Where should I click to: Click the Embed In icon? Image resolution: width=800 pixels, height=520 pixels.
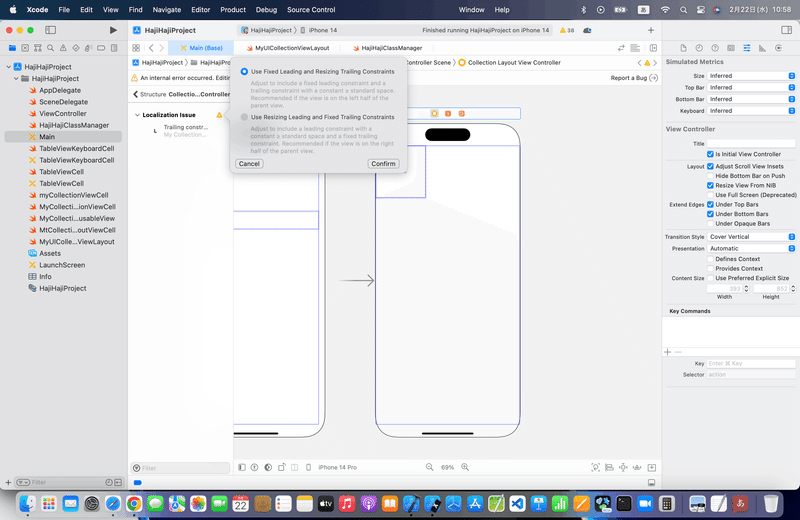pyautogui.click(x=652, y=467)
